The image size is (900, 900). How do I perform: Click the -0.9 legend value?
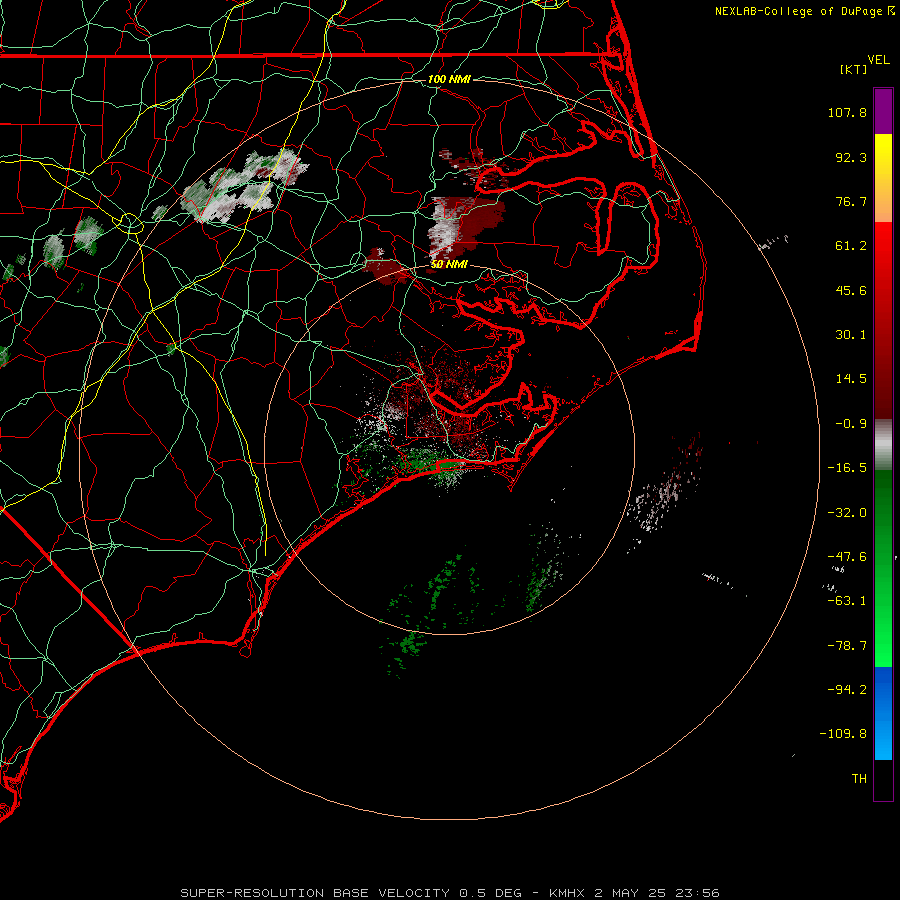pos(851,424)
